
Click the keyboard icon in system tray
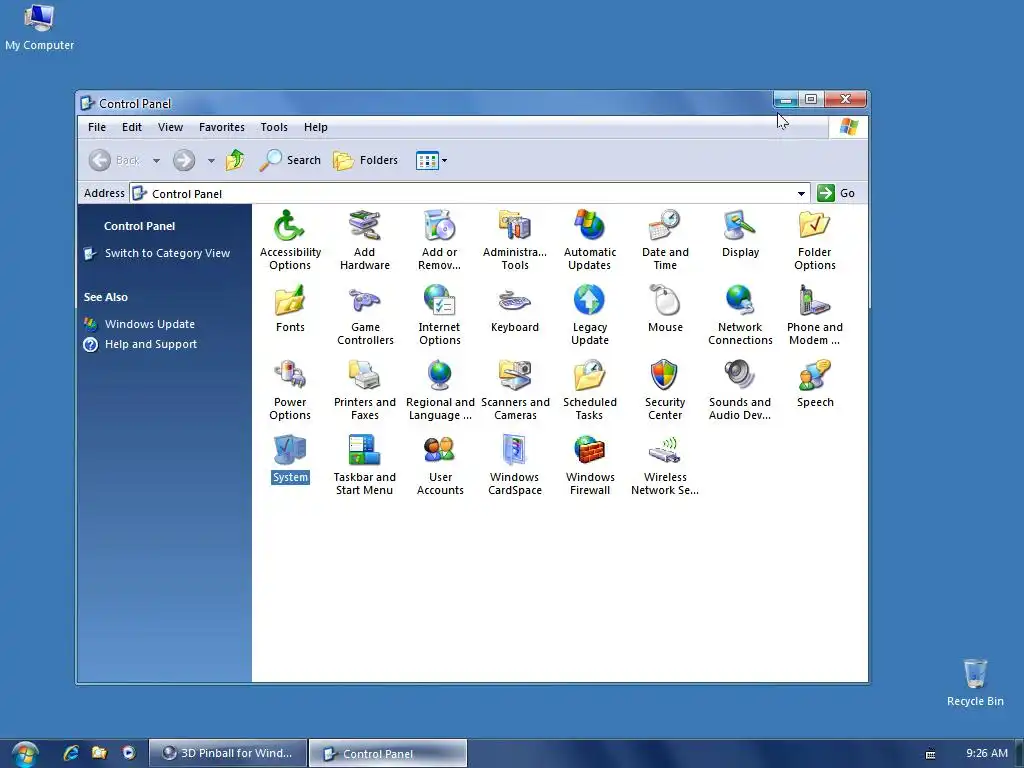pos(930,754)
